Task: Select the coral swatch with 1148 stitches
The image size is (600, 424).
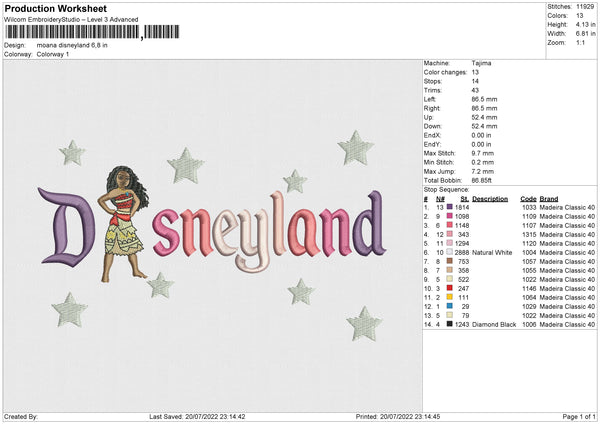Action: pyautogui.click(x=450, y=225)
